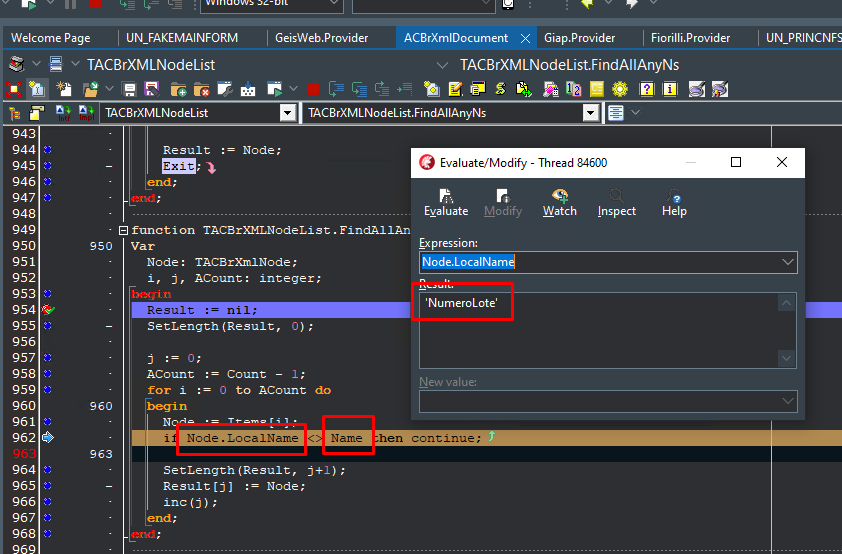Screen dimensions: 842x554
Task: Toggle the breakpoint marker on line 954
Action: tap(48, 310)
